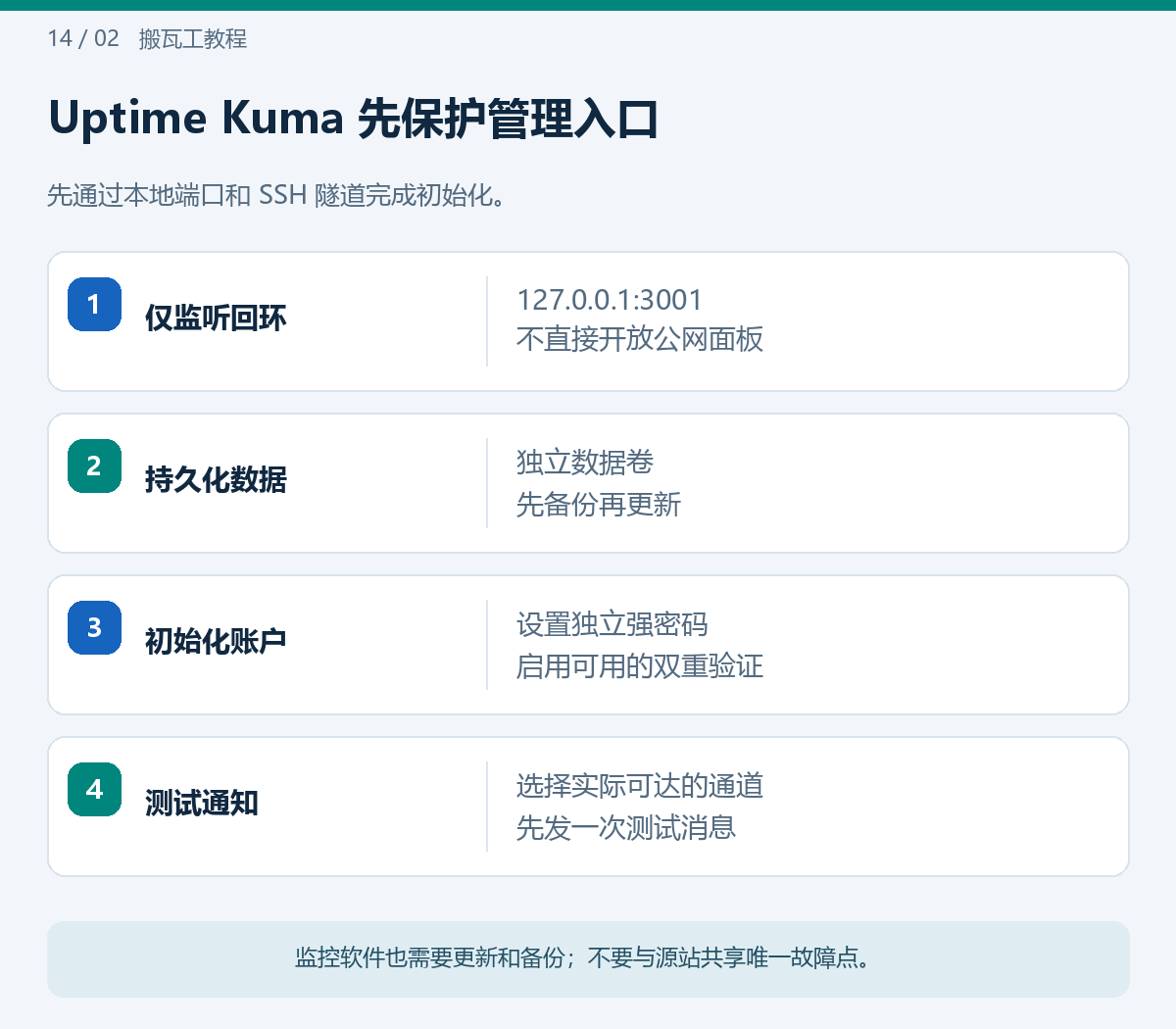Click the title Uptime Kuma 先保护管理入口

(353, 119)
